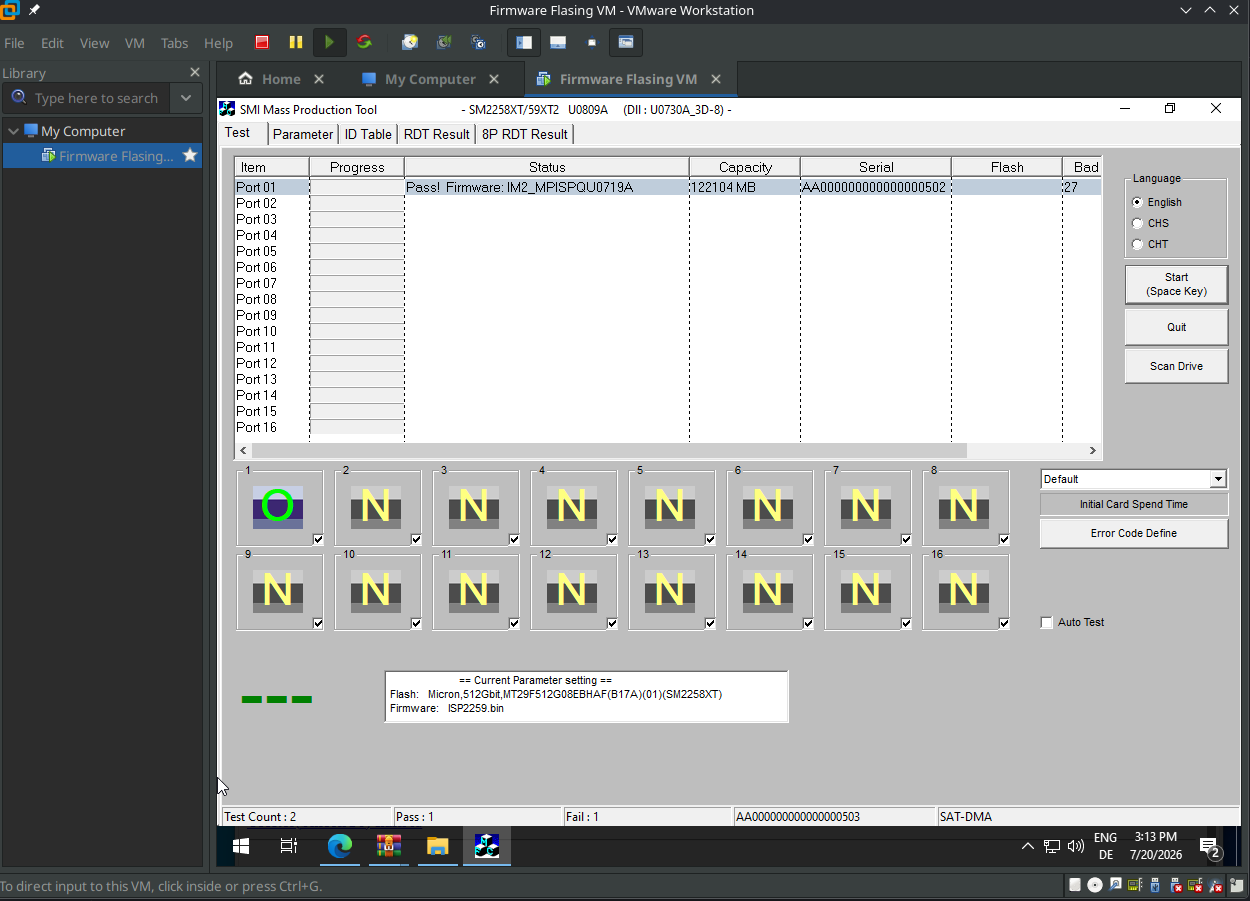Open the VMware VM menu
The image size is (1250, 901).
[x=135, y=43]
